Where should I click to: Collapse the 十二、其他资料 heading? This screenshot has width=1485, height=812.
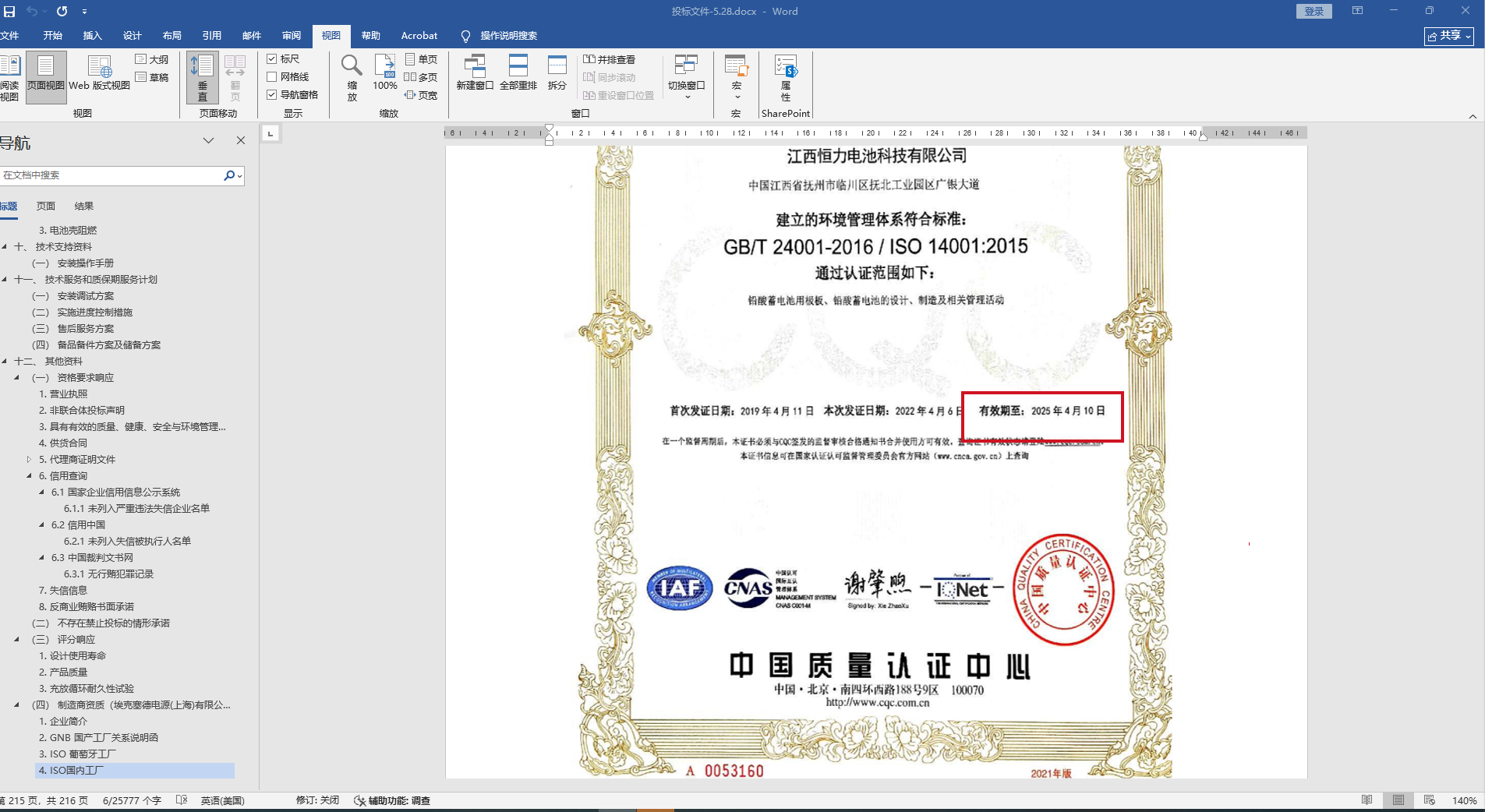click(x=5, y=362)
